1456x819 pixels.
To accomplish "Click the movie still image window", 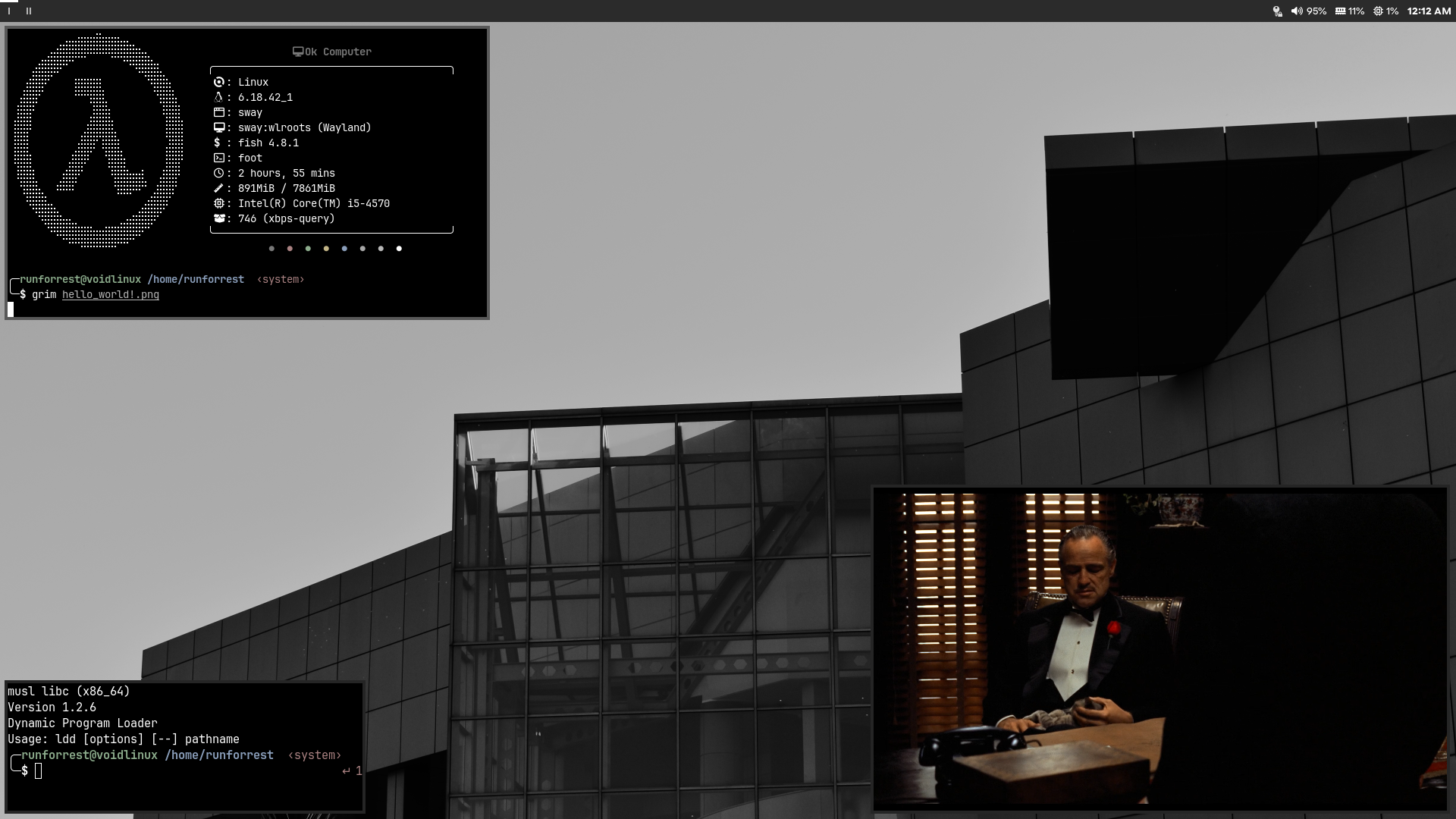I will point(1160,649).
